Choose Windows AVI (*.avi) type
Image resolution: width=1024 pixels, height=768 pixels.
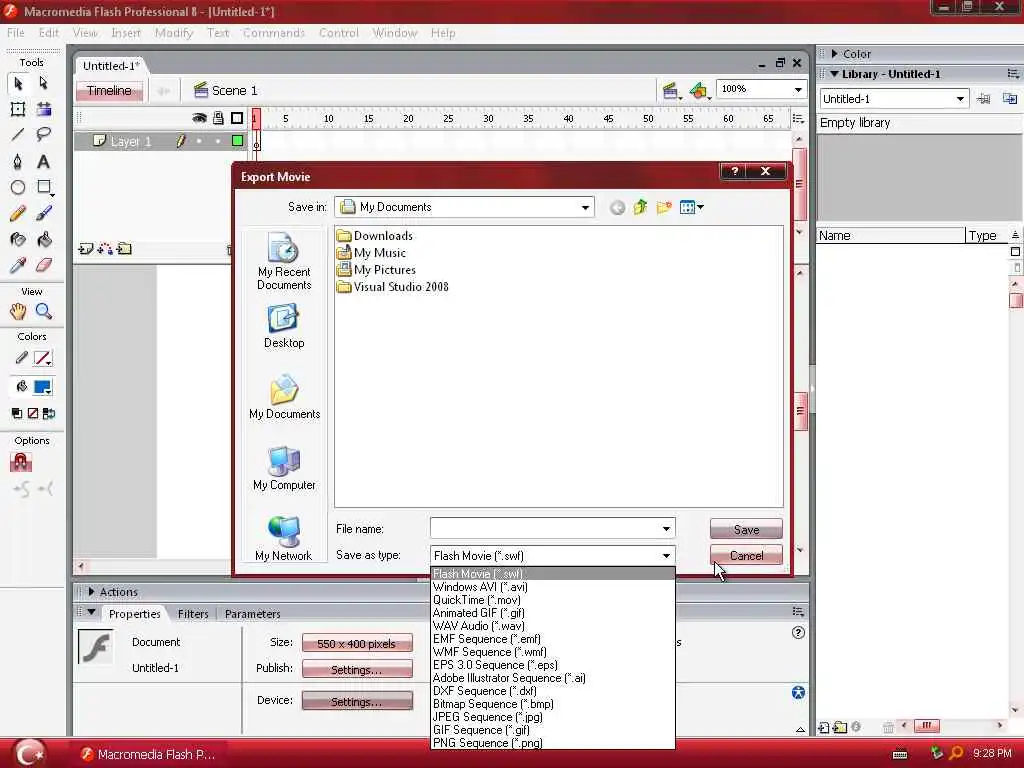tap(552, 587)
